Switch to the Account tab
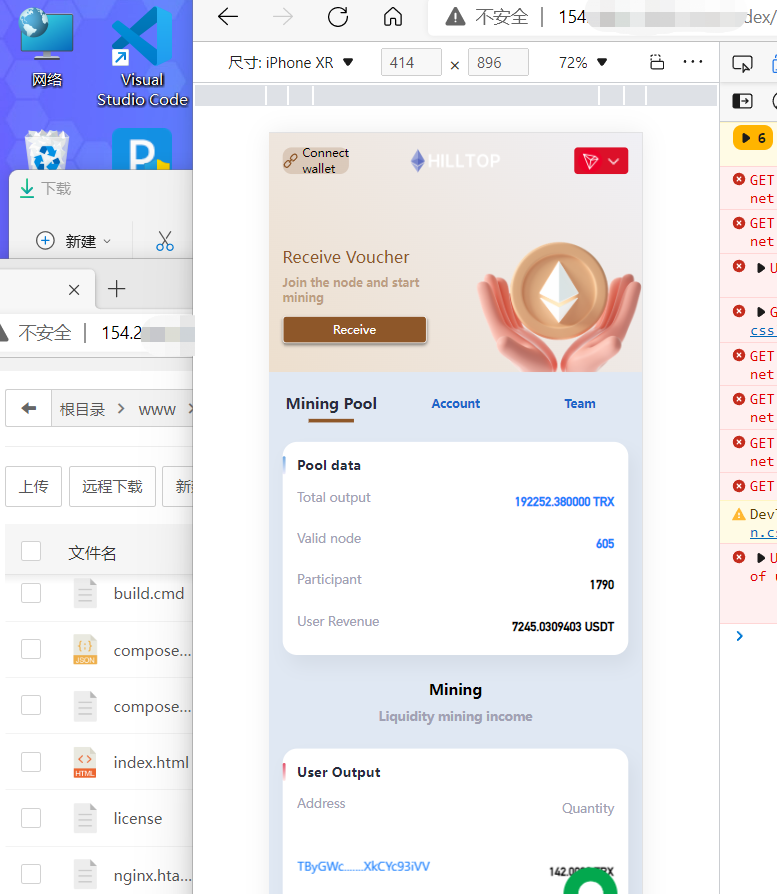Screen dimensions: 777x894 [x=456, y=404]
